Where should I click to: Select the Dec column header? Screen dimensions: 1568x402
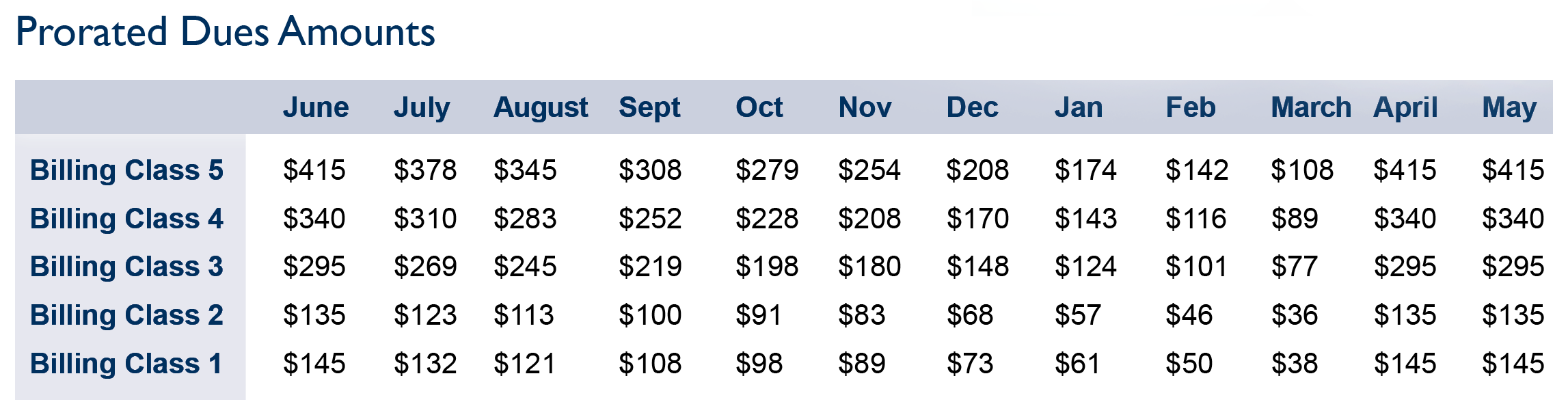pos(972,107)
